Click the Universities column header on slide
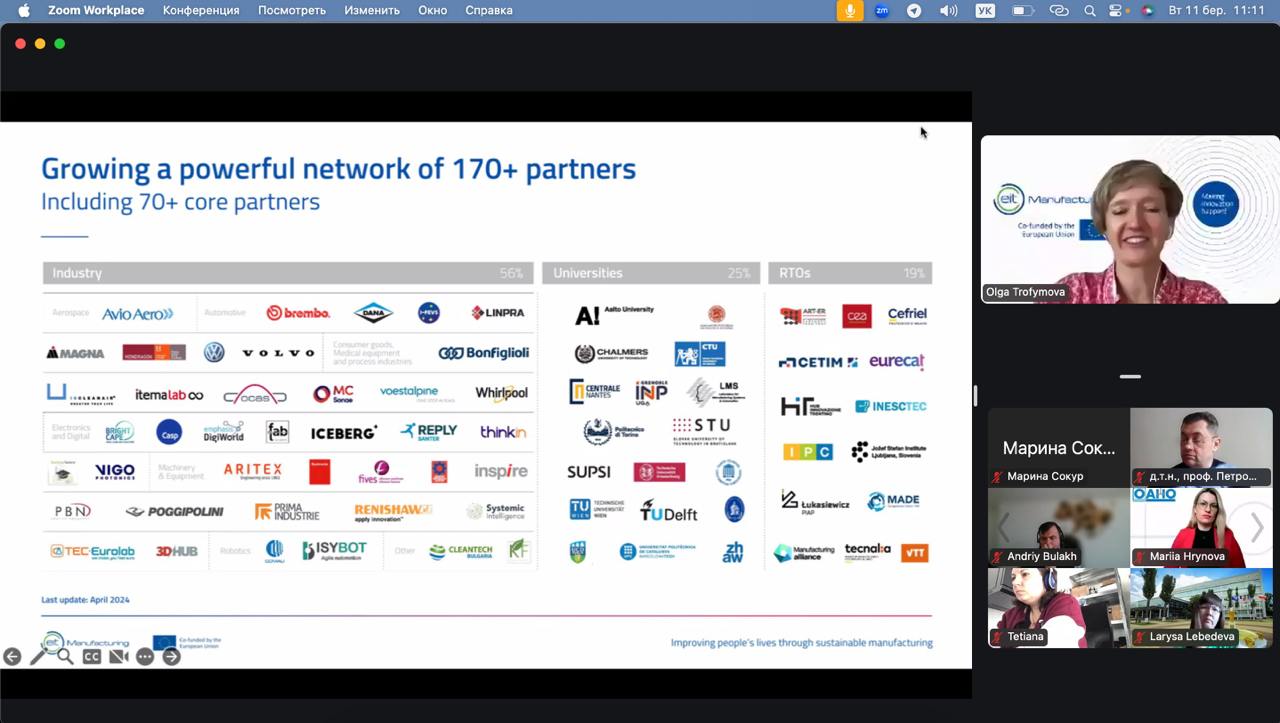 coord(651,273)
